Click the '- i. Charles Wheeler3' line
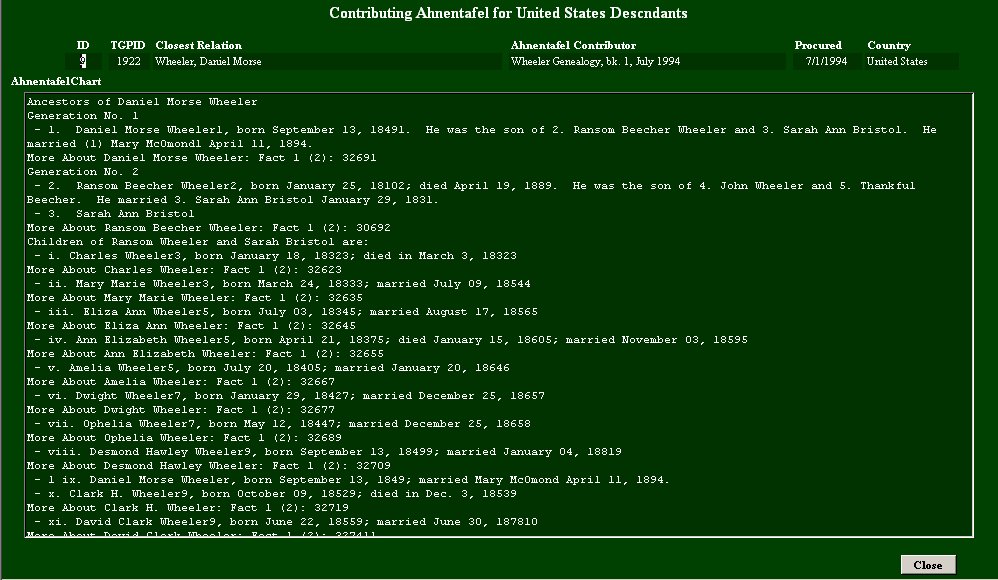This screenshot has height=580, width=998. pyautogui.click(x=276, y=256)
